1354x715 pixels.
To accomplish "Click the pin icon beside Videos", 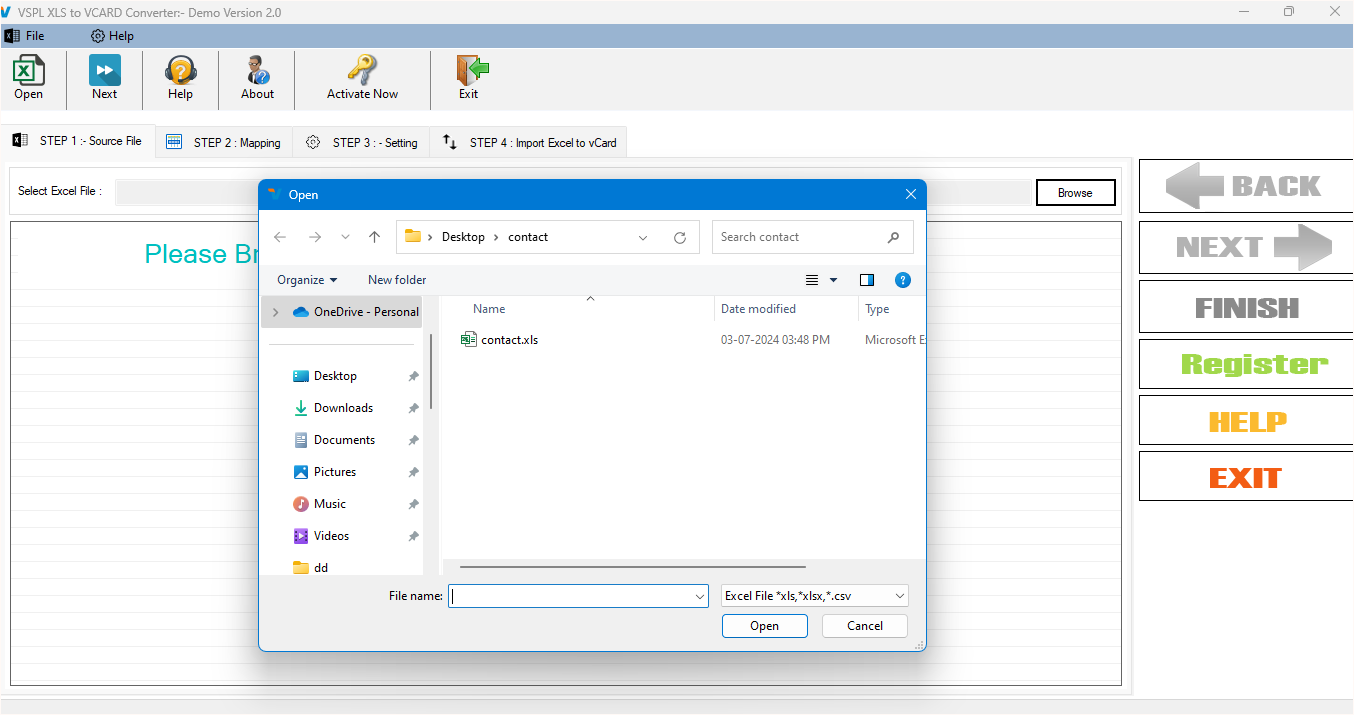I will (x=413, y=537).
